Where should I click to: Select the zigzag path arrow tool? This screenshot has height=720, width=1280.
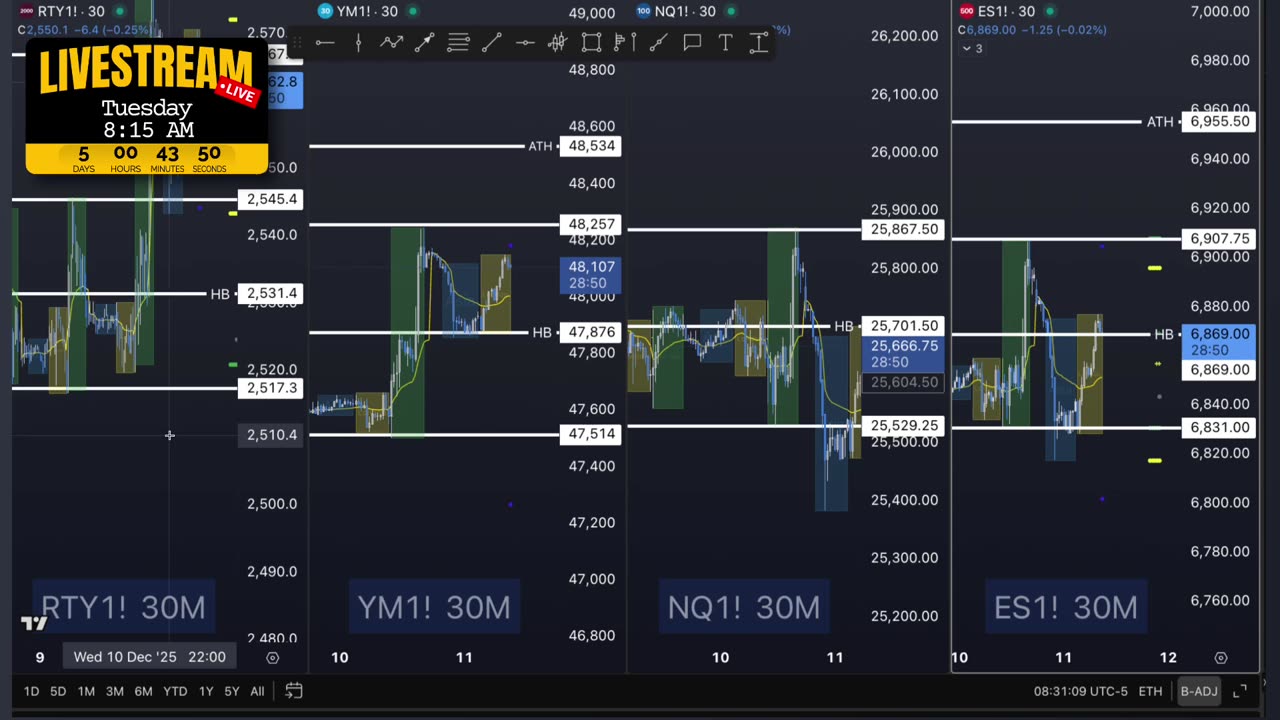click(x=391, y=42)
